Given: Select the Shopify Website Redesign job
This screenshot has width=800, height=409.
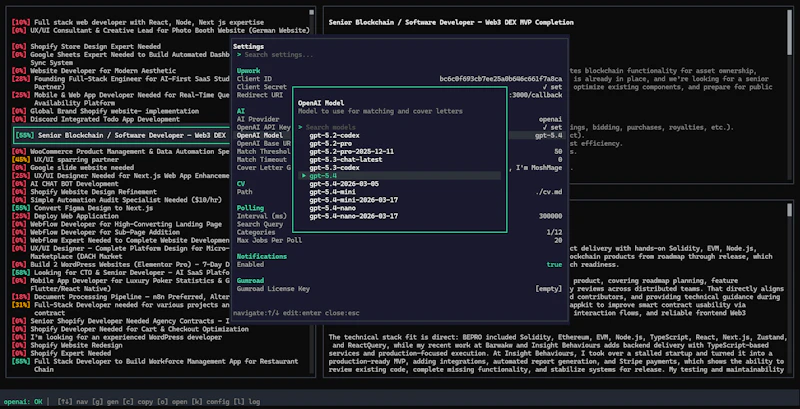Looking at the screenshot, I should point(67,345).
